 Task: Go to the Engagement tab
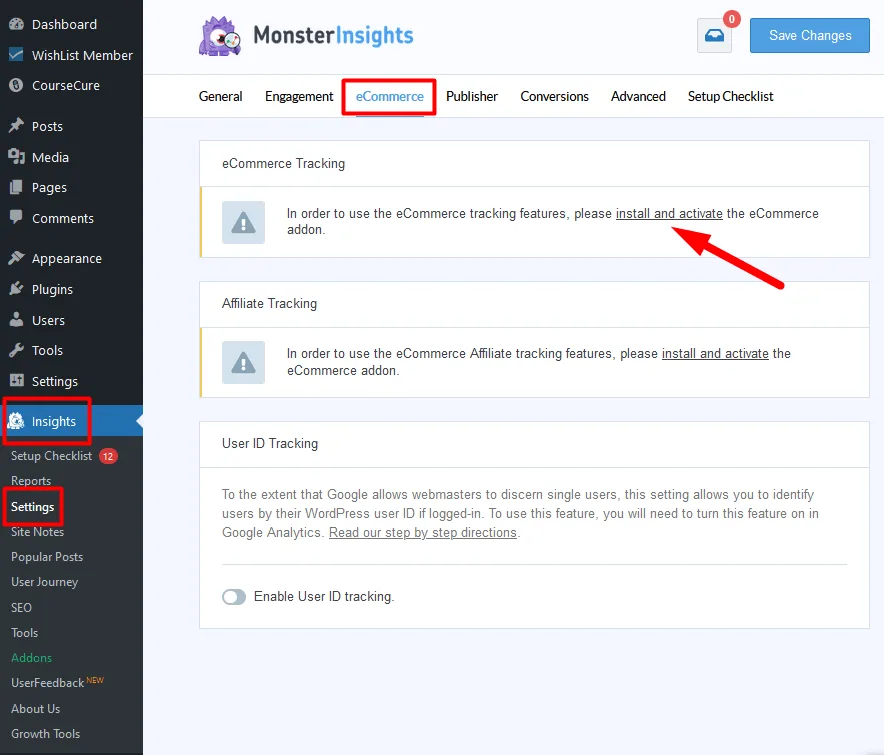click(299, 97)
